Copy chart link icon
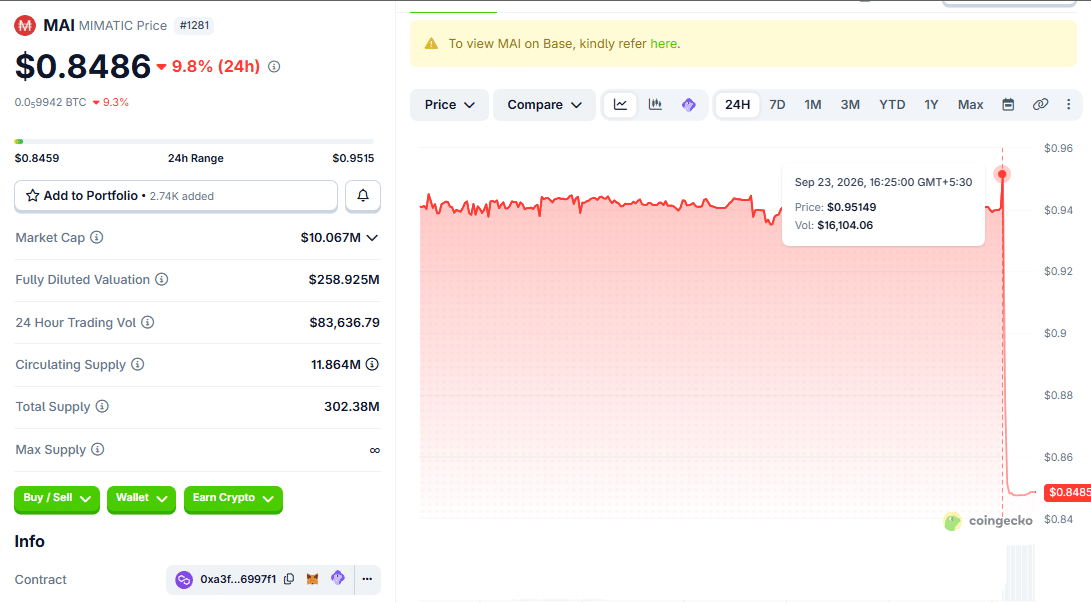This screenshot has width=1091, height=603. click(x=1040, y=104)
